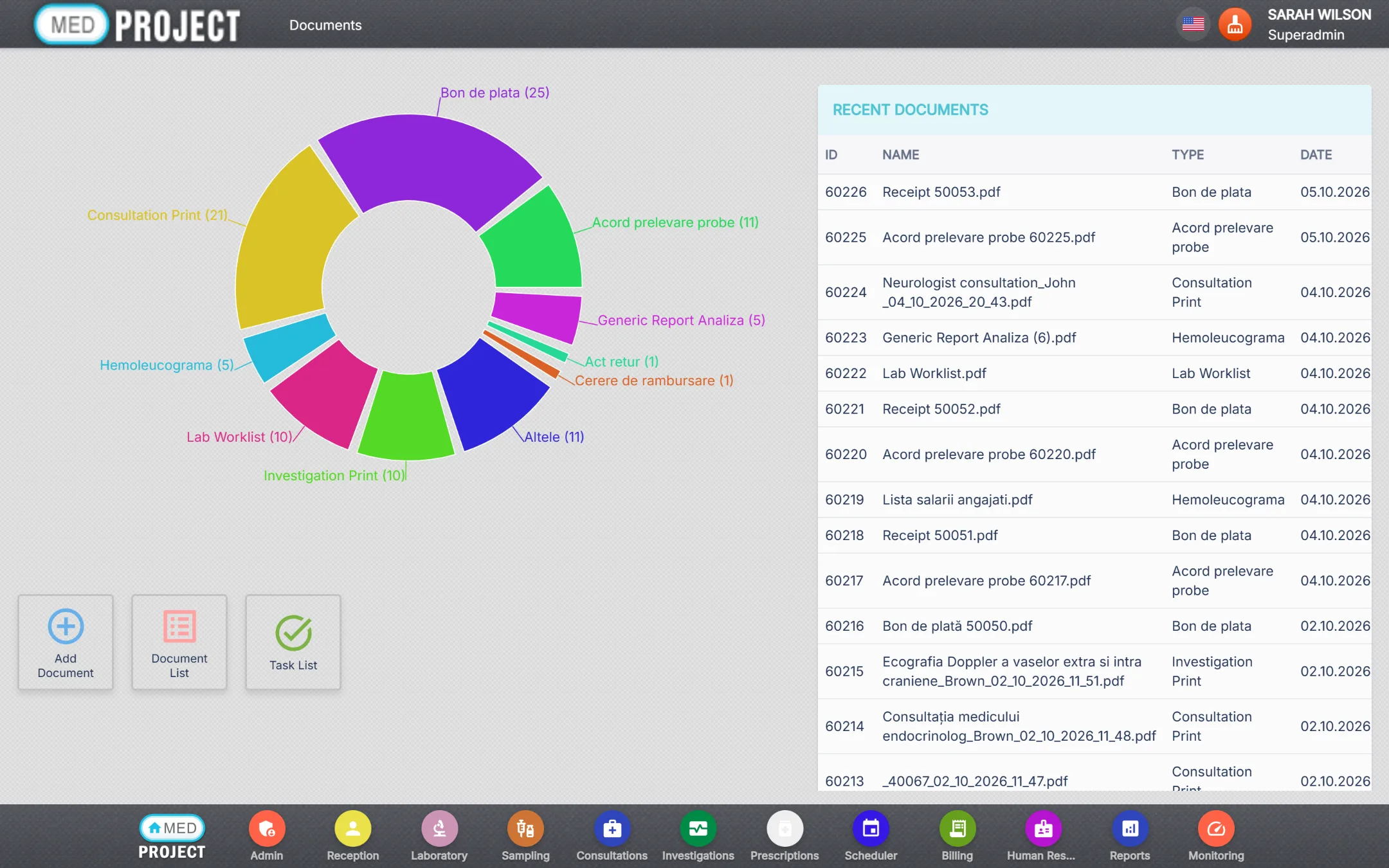Open the Consultations medical bag icon
The image size is (1389, 868).
point(612,829)
